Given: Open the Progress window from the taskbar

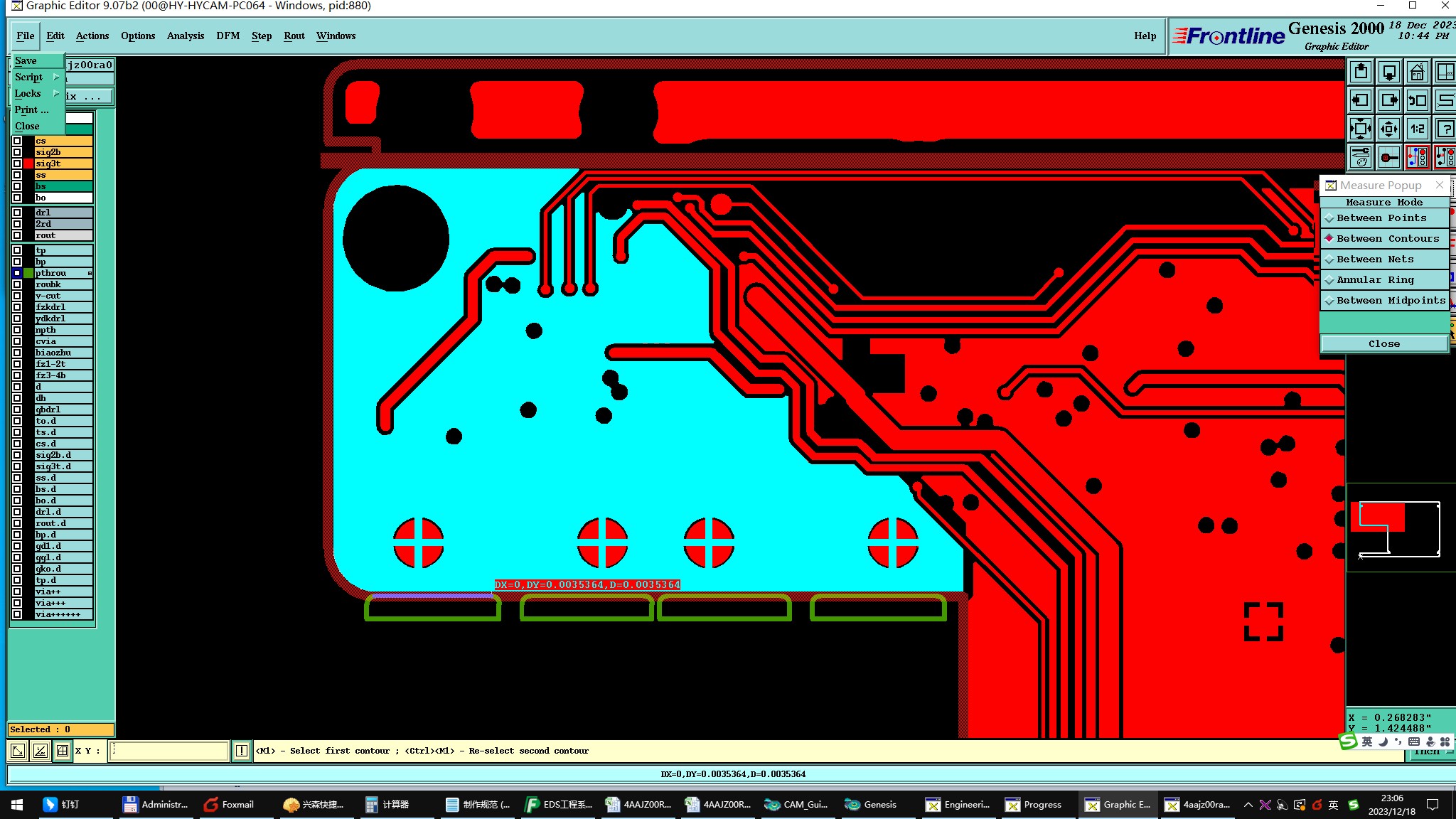Looking at the screenshot, I should (x=1033, y=805).
